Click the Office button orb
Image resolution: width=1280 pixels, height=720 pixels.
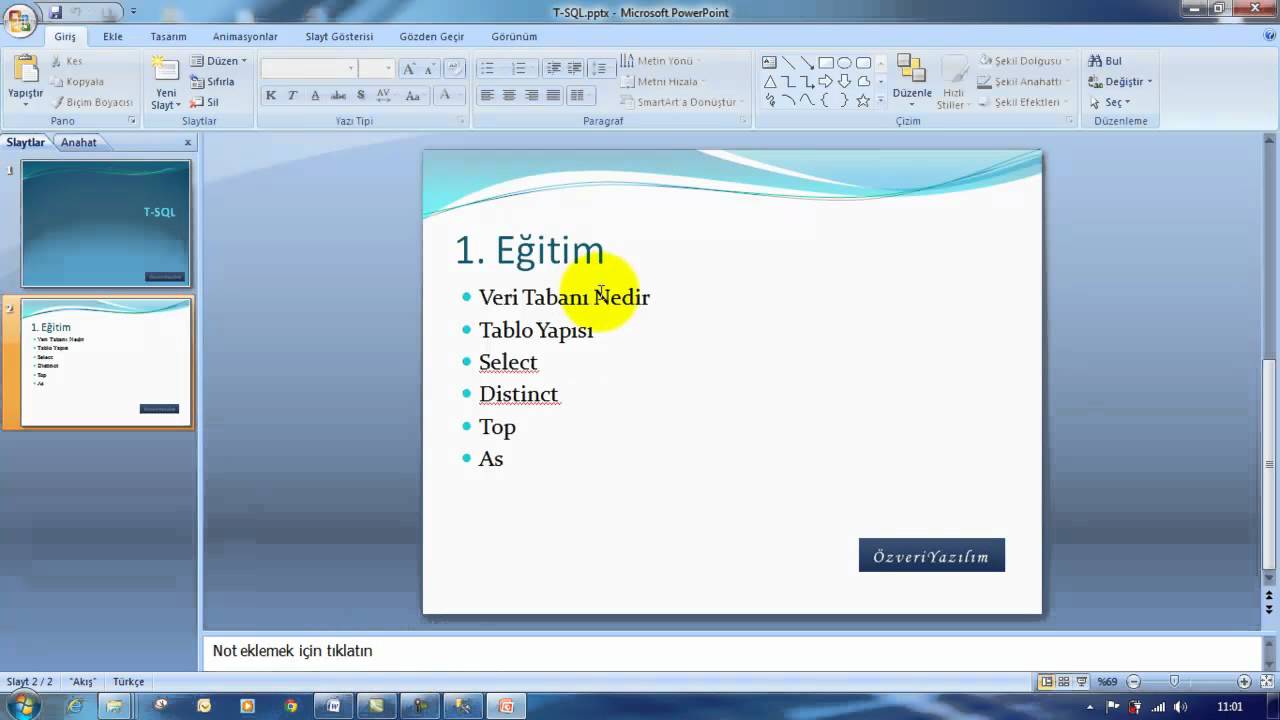[x=19, y=19]
